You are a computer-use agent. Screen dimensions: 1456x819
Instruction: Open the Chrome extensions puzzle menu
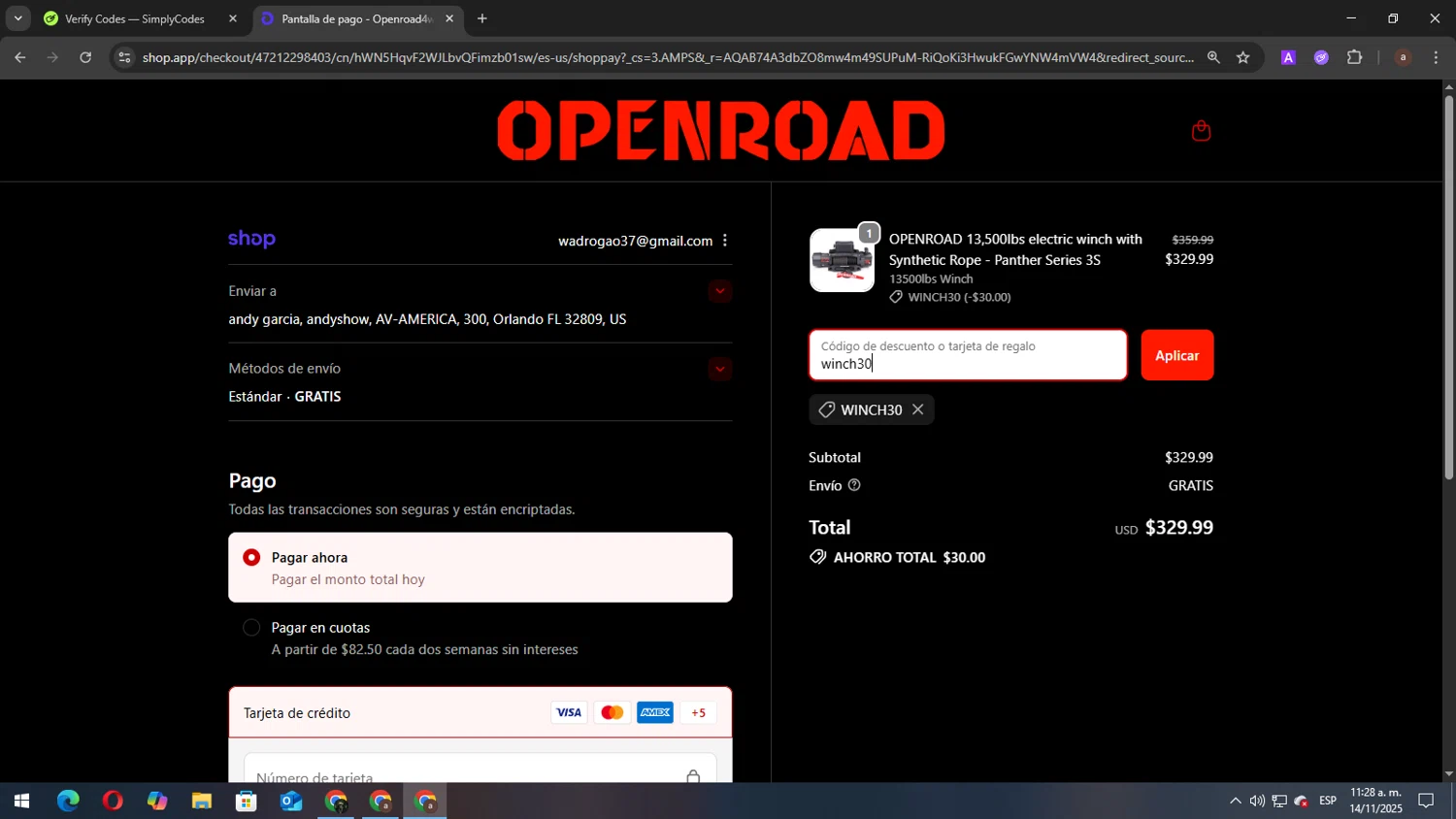click(1355, 57)
